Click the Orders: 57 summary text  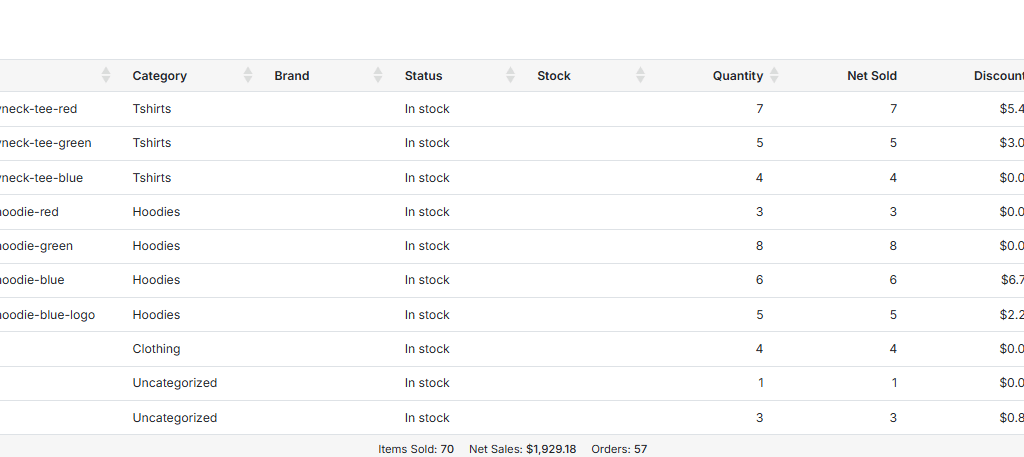(619, 449)
